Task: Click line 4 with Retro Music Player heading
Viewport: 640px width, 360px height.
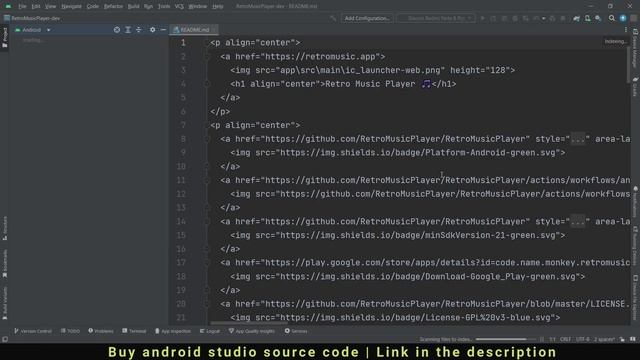Action: click(x=343, y=84)
